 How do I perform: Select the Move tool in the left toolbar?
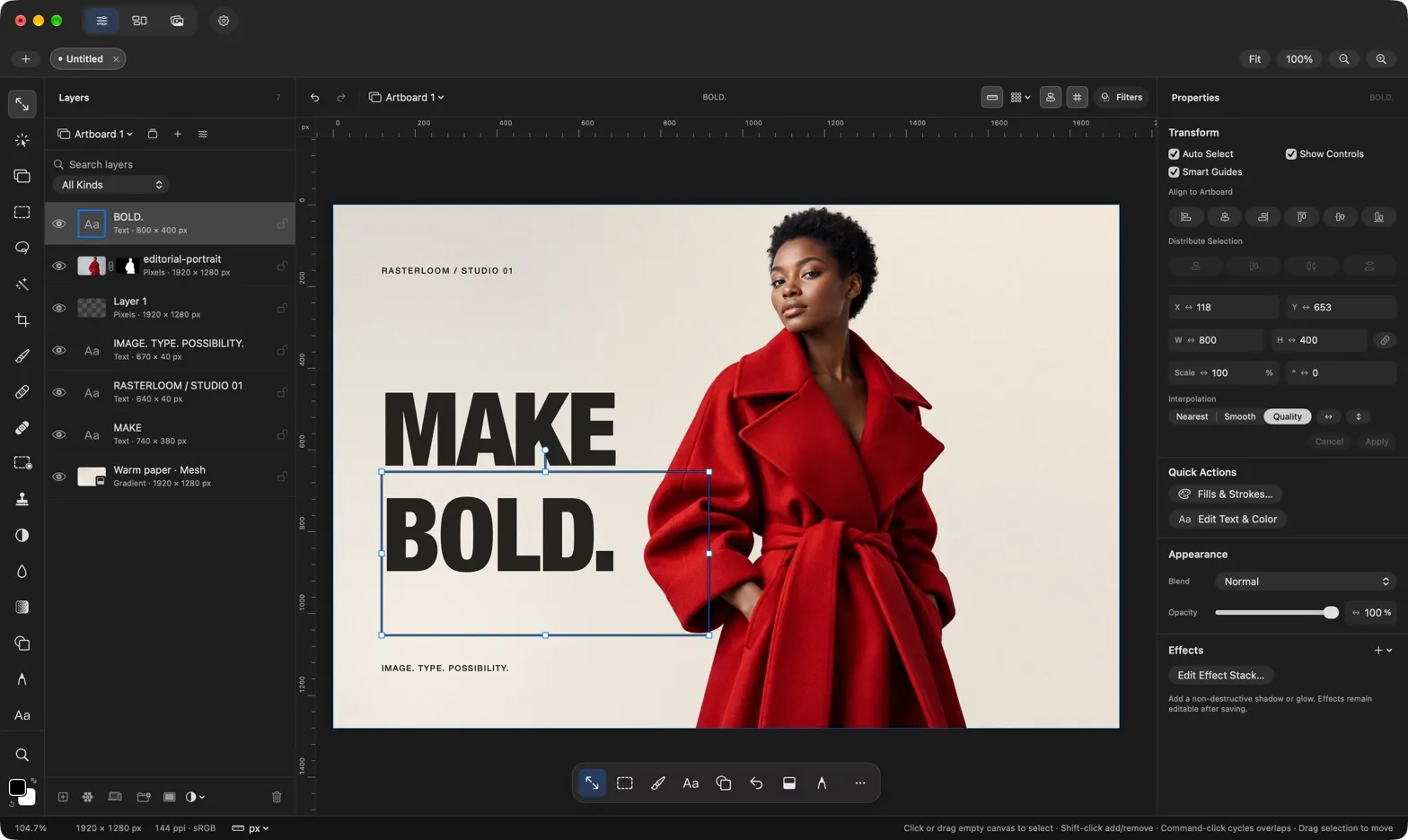click(x=22, y=104)
